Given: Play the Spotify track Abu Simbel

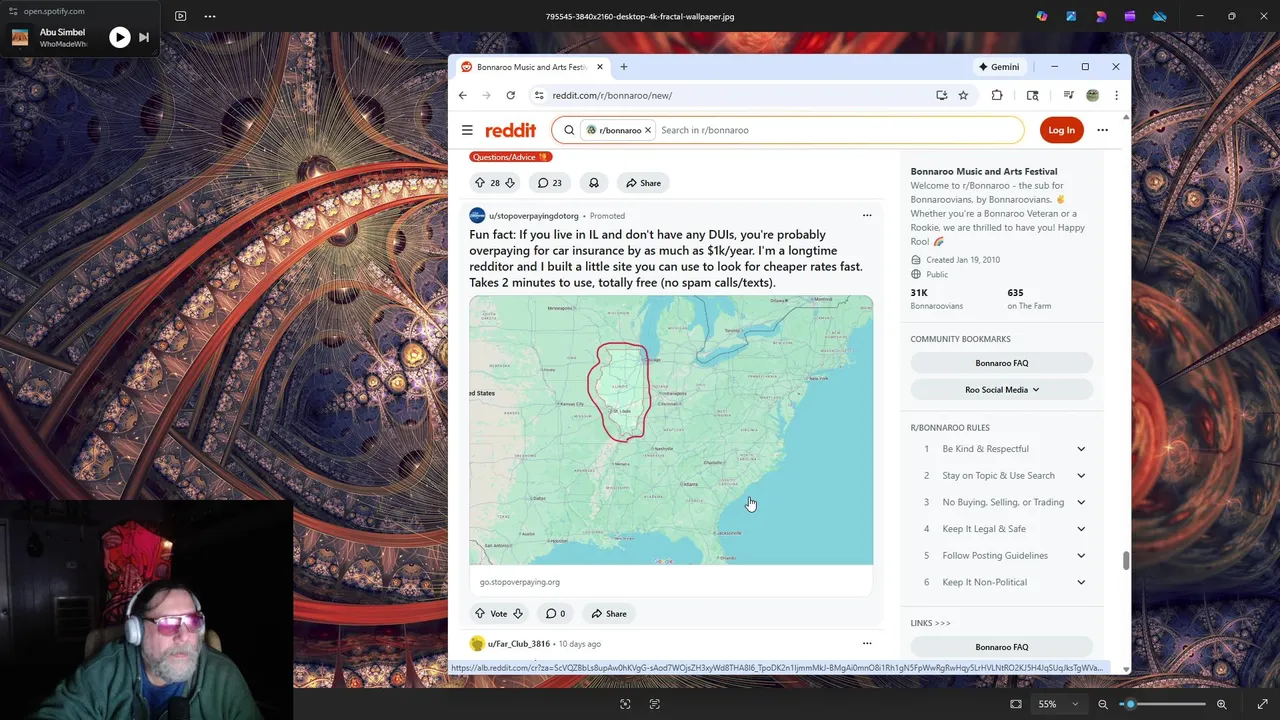Looking at the screenshot, I should 119,38.
